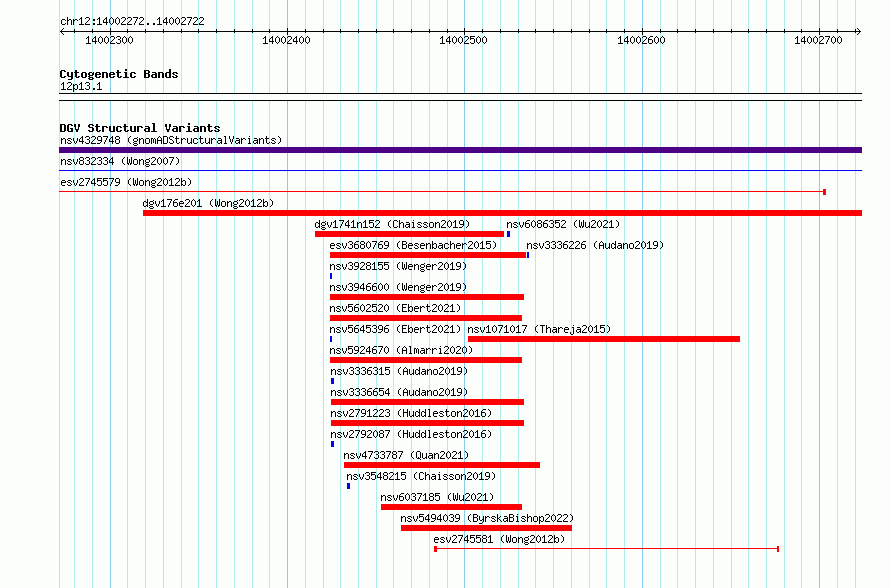
Task: Open dgv176e201 (Wong2012b) label
Action: click(x=208, y=203)
